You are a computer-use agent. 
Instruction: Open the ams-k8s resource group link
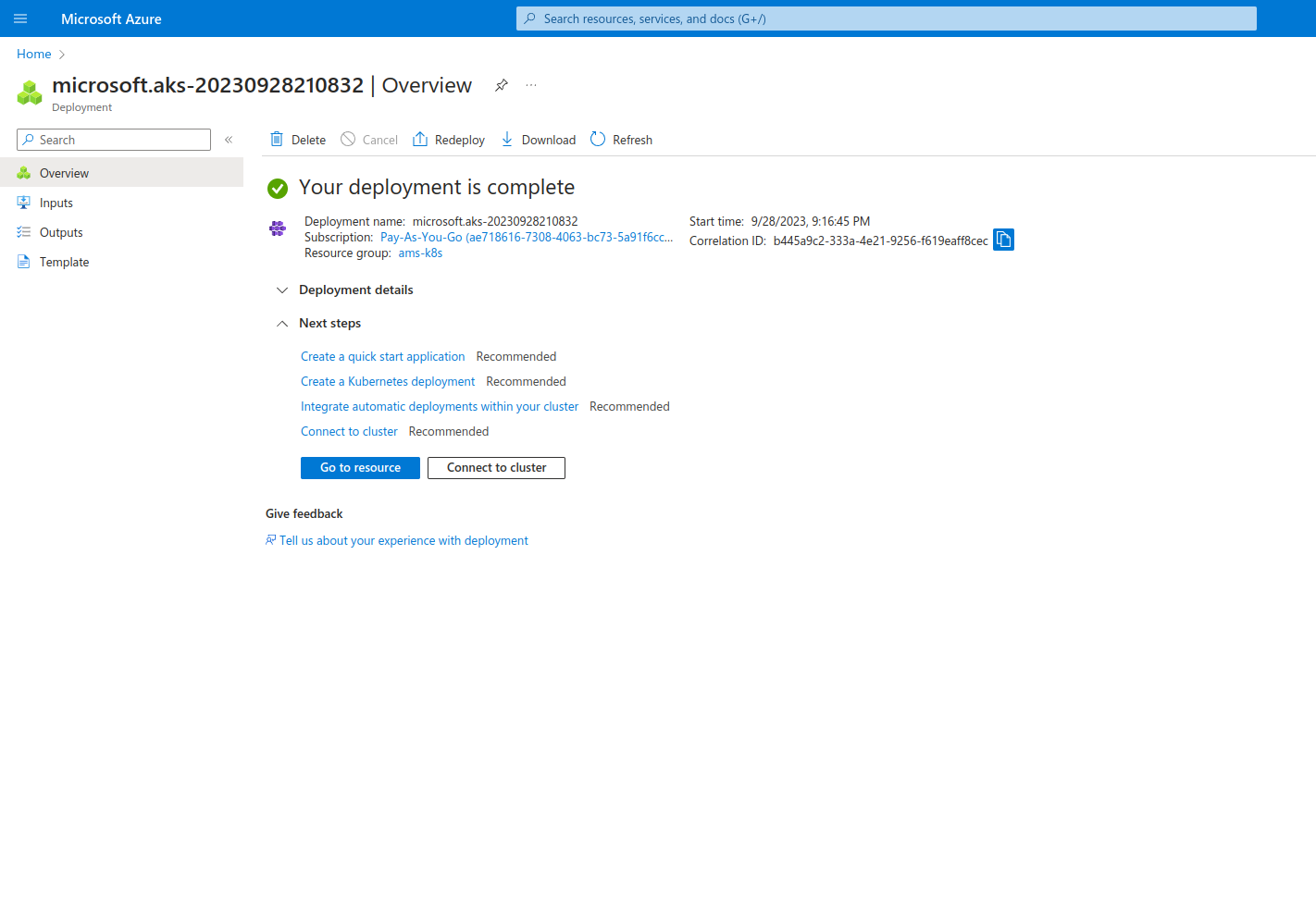pos(420,253)
